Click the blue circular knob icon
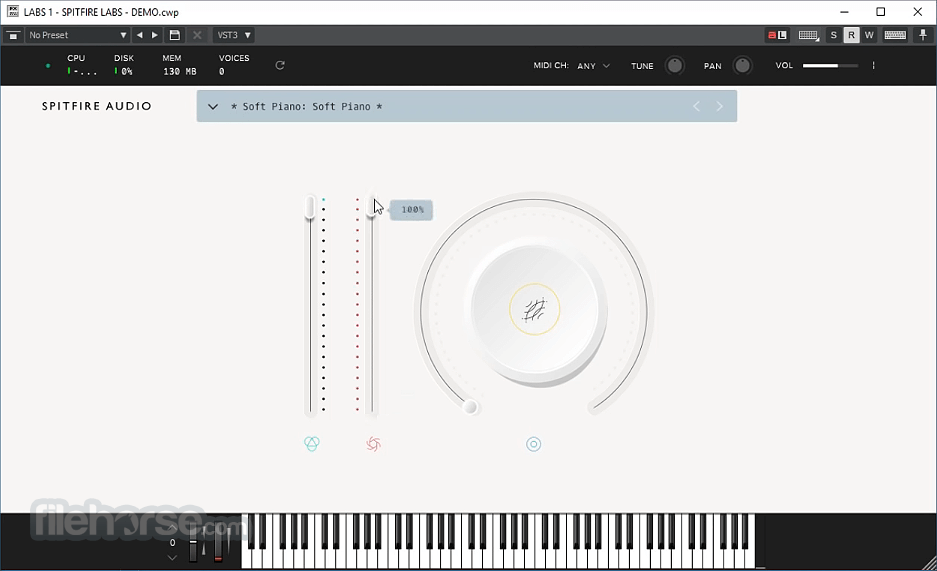 [534, 444]
